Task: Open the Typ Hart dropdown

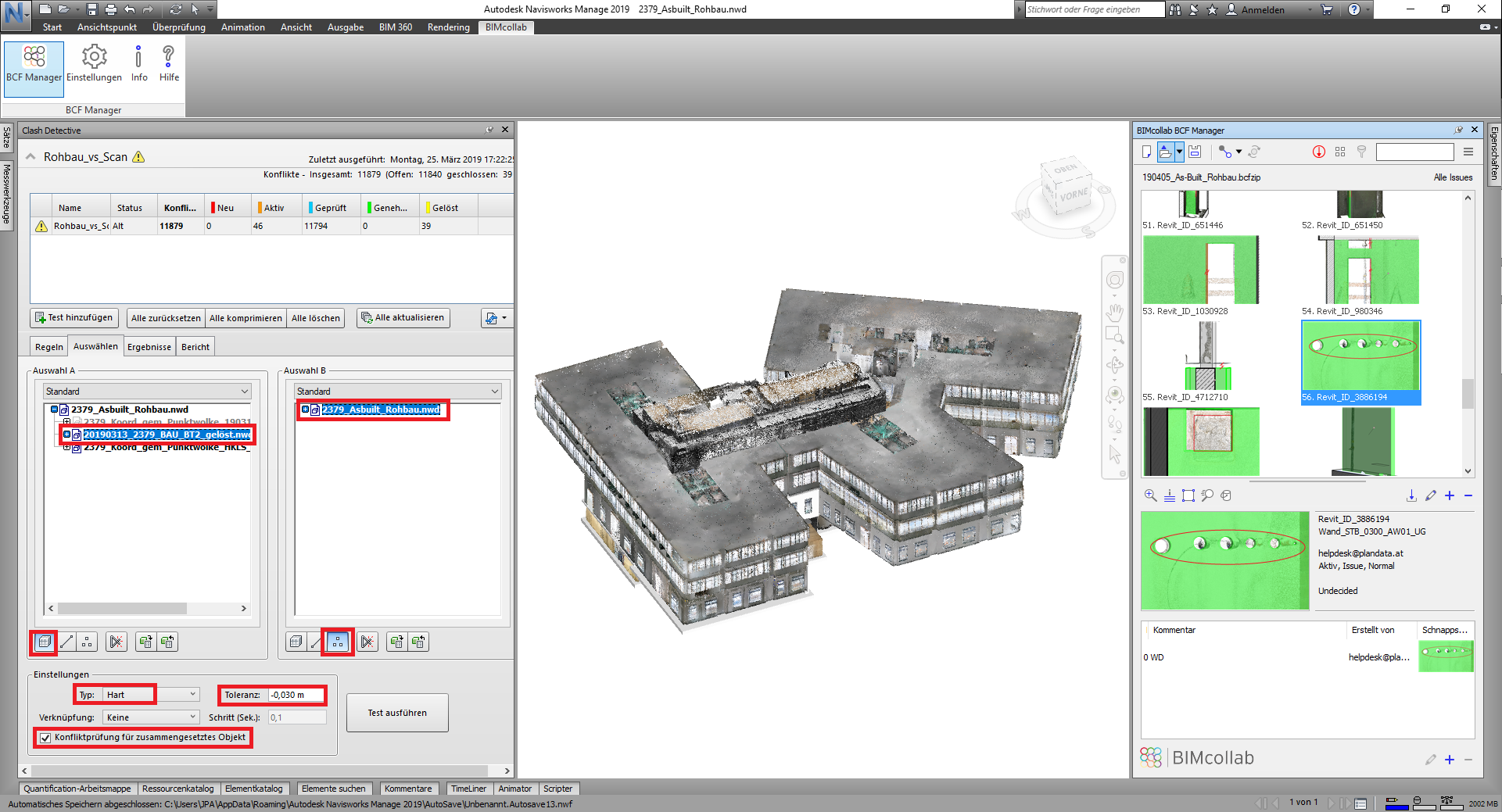Action: (x=150, y=695)
